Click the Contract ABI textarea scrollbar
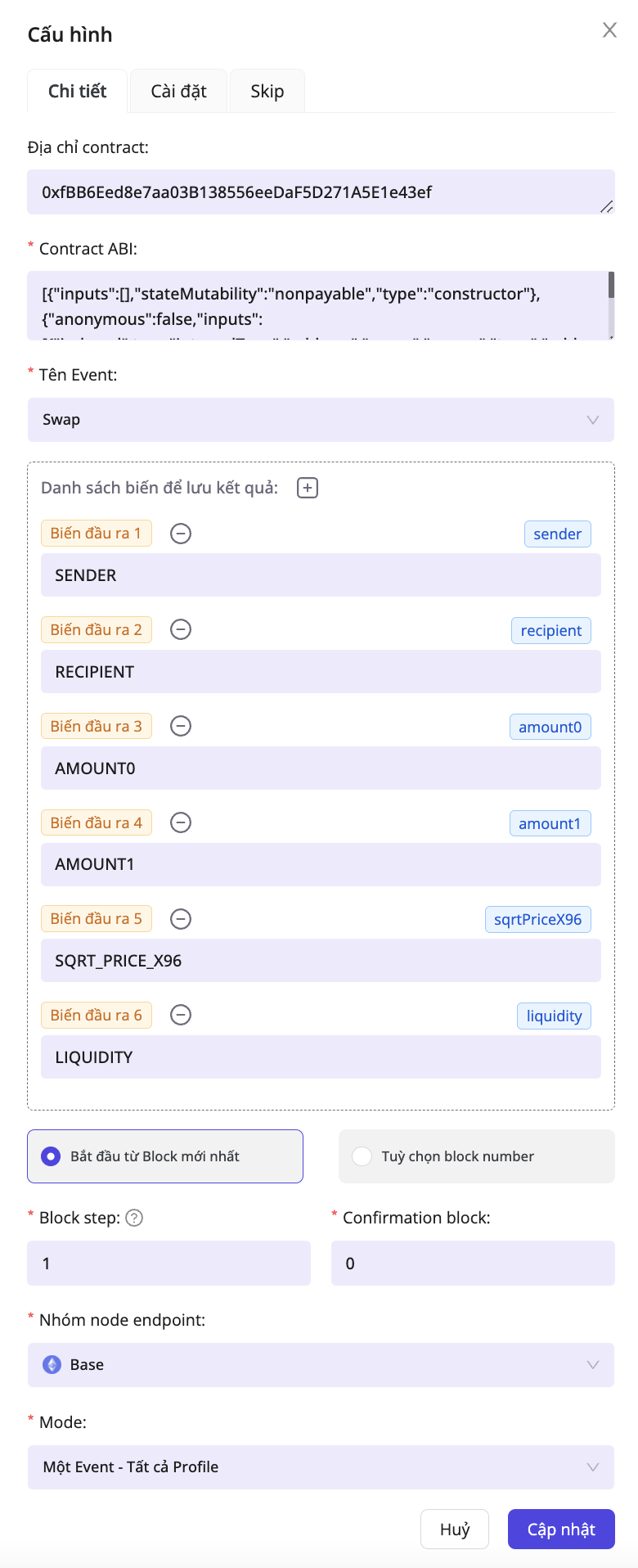This screenshot has width=638, height=1568. 611,286
